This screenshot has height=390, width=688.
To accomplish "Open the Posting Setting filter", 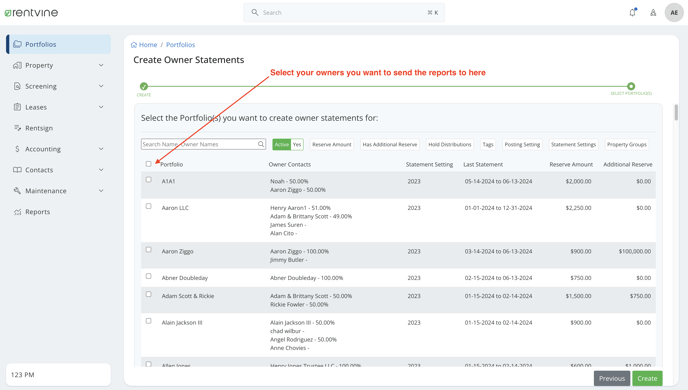I will click(522, 144).
